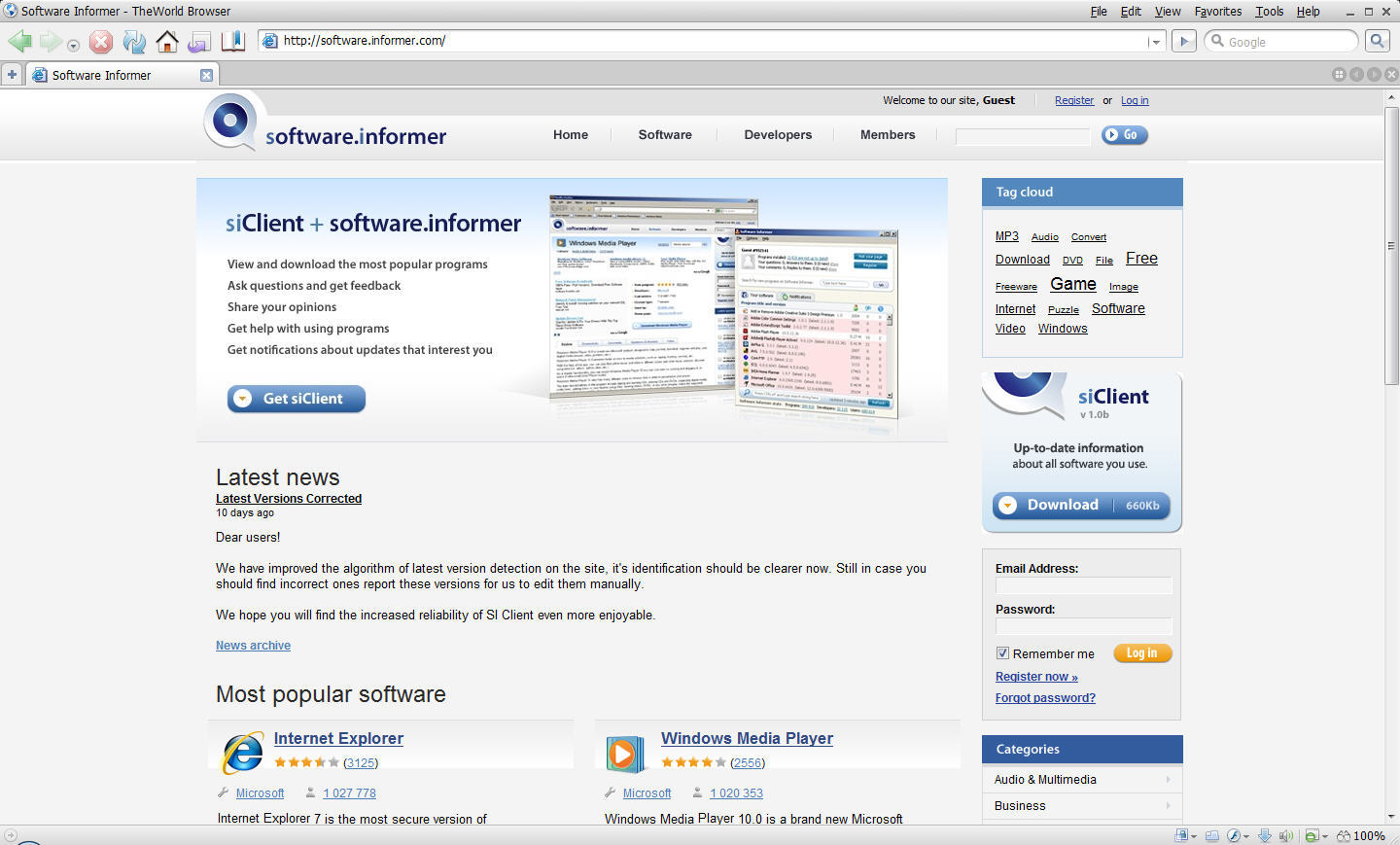The width and height of the screenshot is (1400, 845).
Task: Click Forgot password link
Action: tap(1045, 698)
